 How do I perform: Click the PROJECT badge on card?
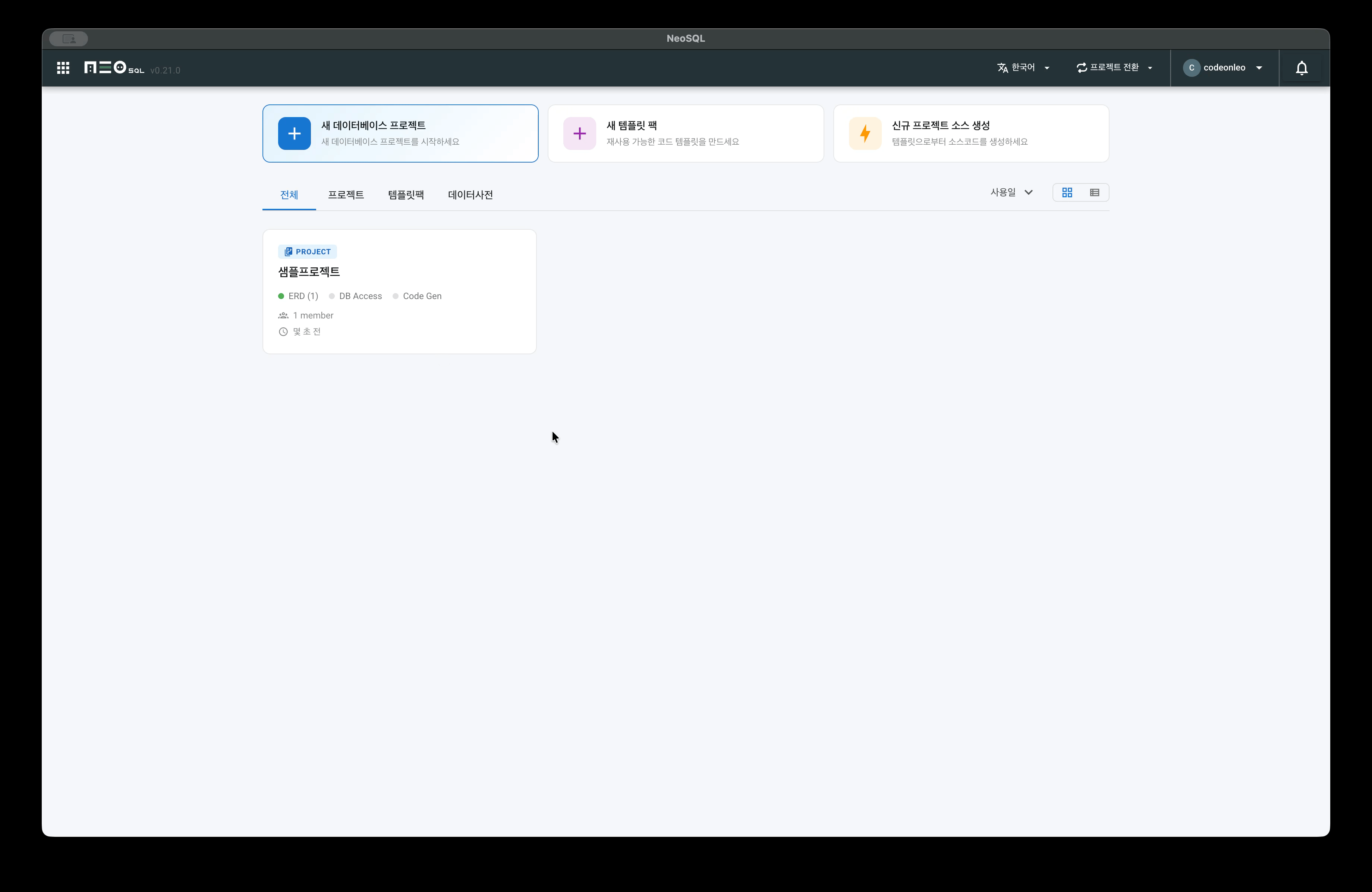307,252
